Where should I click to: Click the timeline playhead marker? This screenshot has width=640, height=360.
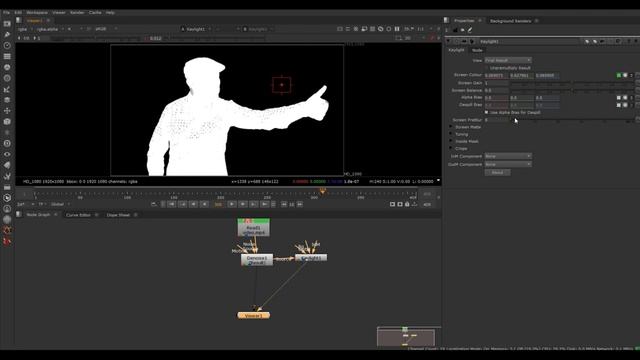[x=322, y=191]
